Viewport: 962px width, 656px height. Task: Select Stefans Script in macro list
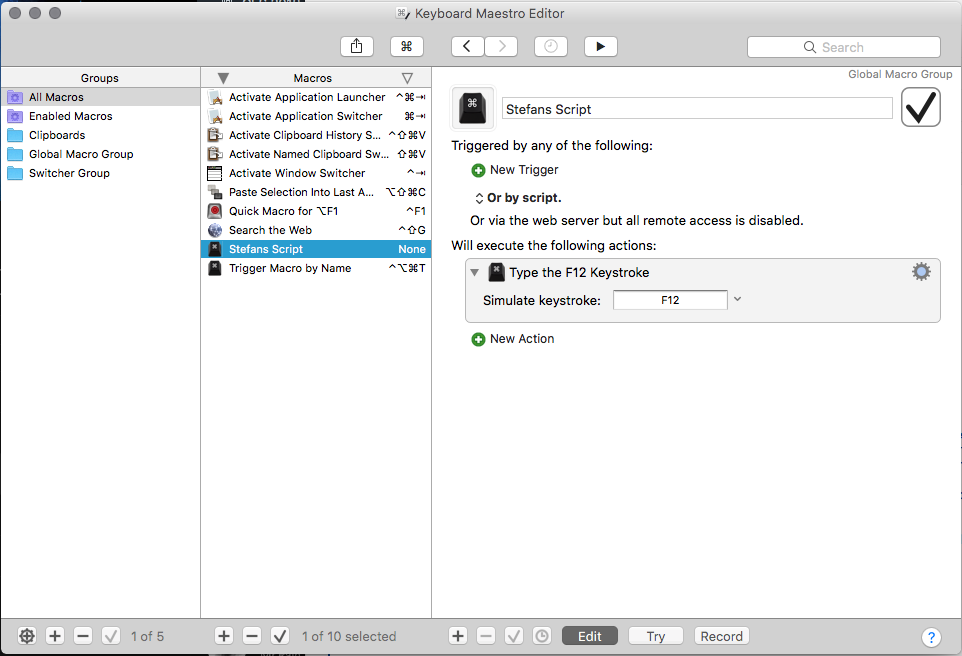coord(316,249)
